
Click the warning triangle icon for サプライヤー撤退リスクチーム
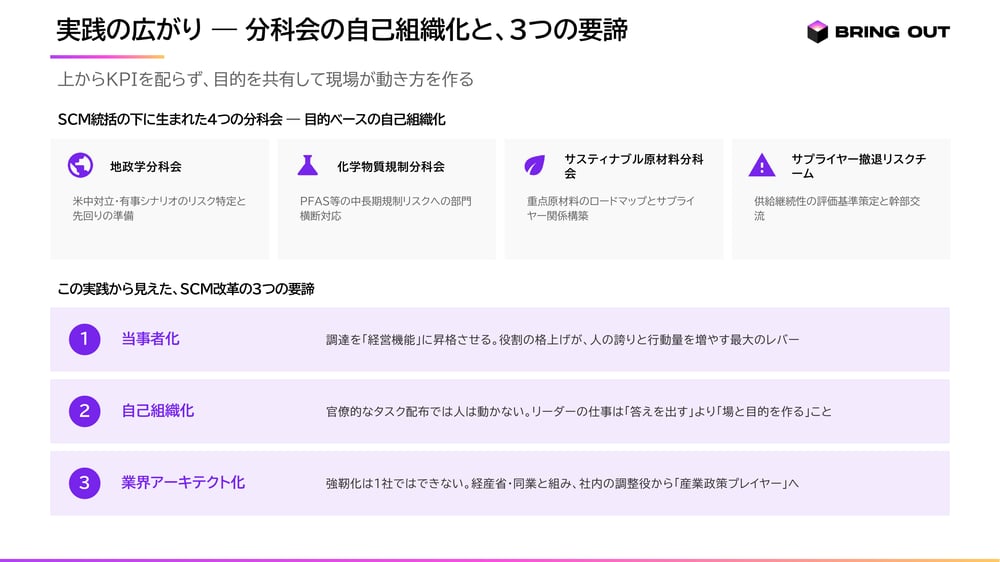[761, 165]
